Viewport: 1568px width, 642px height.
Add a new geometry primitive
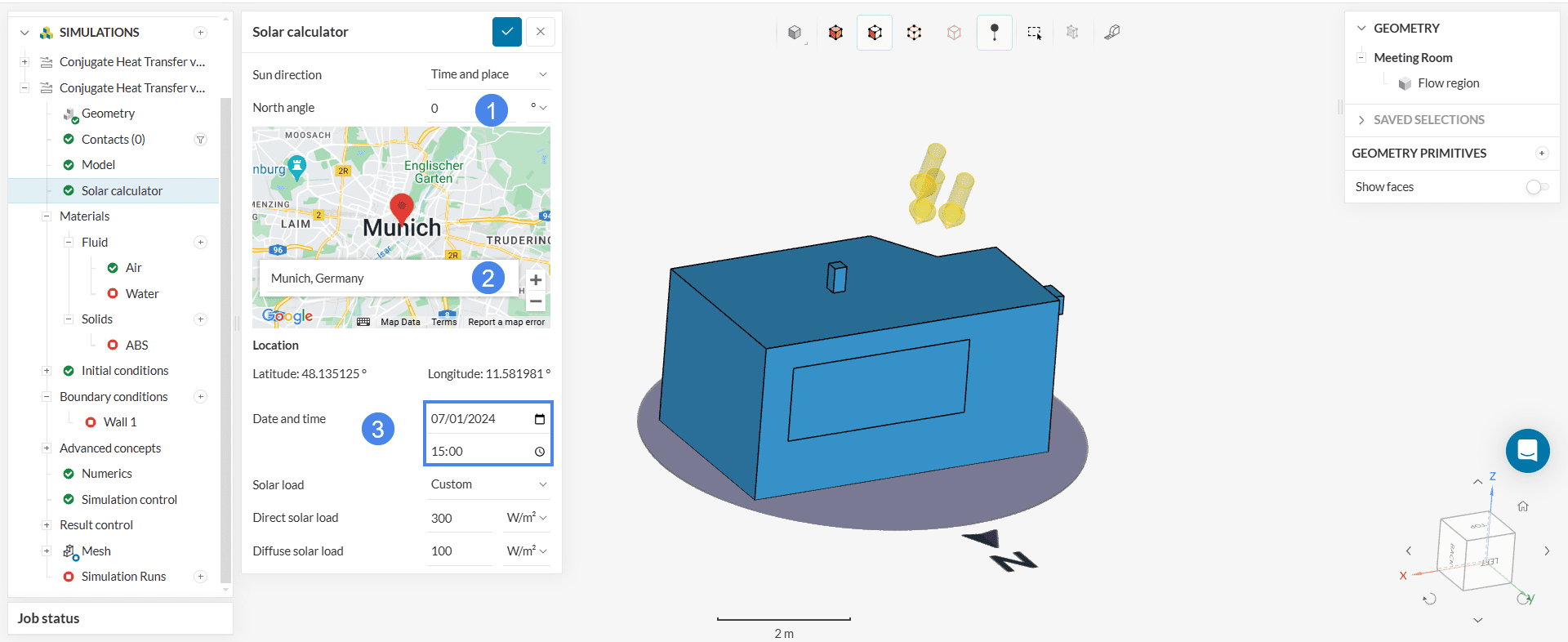click(x=1542, y=154)
